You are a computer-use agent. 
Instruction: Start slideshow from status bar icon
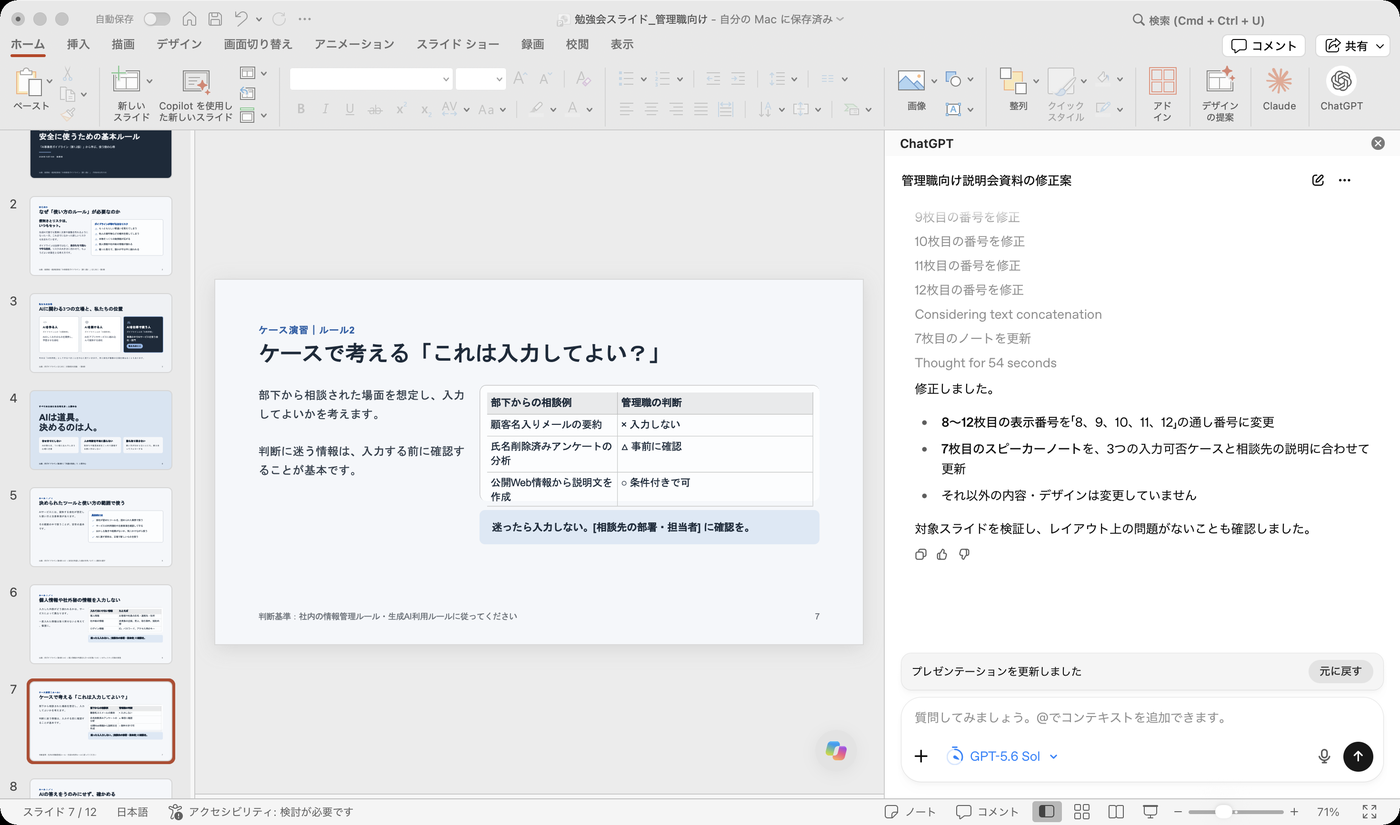point(1151,812)
